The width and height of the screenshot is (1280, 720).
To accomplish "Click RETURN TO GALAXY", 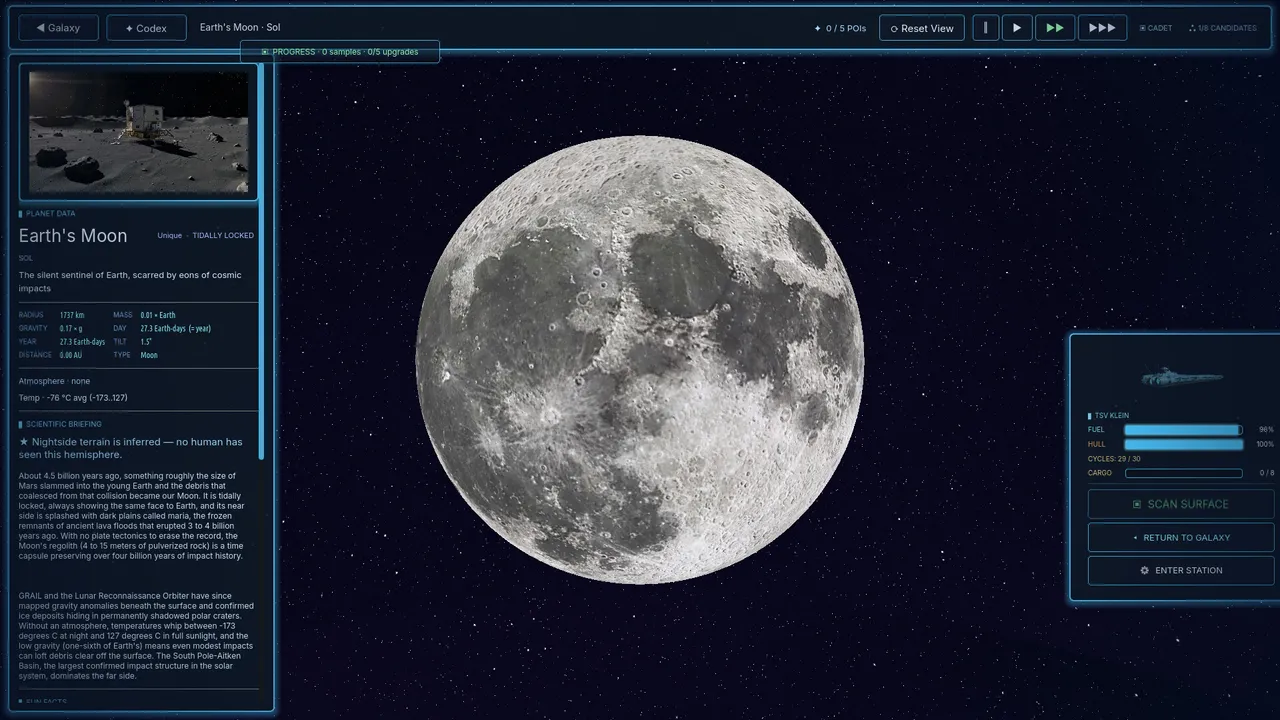I will click(1181, 537).
